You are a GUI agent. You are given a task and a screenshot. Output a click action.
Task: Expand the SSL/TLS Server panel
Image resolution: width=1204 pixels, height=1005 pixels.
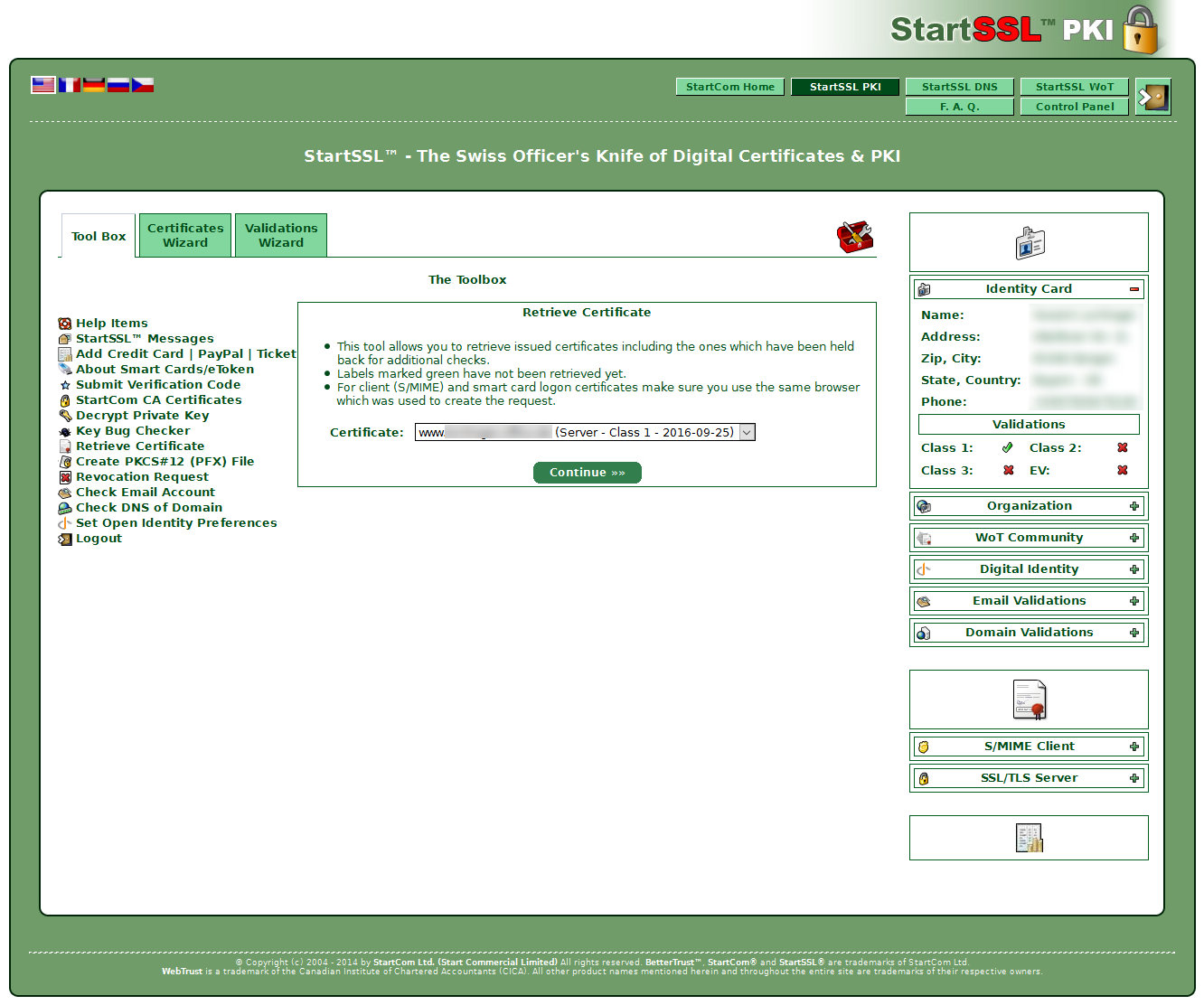coord(1134,778)
